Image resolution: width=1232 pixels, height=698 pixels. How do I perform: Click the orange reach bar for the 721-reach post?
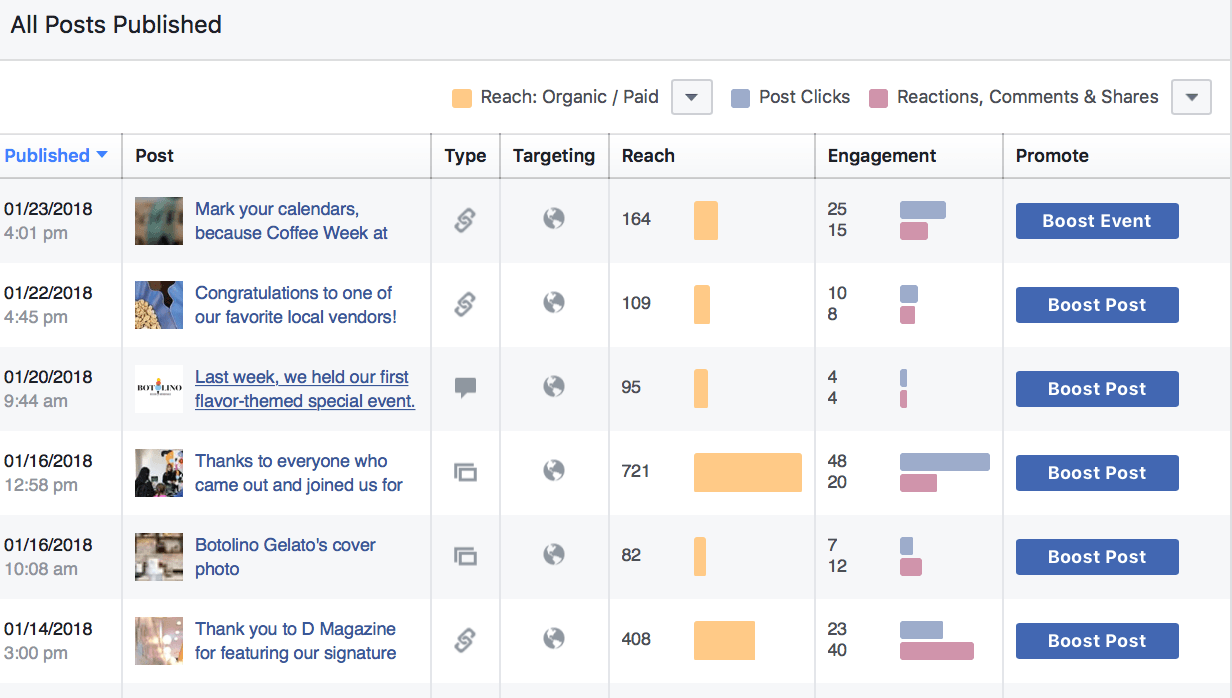pos(747,472)
